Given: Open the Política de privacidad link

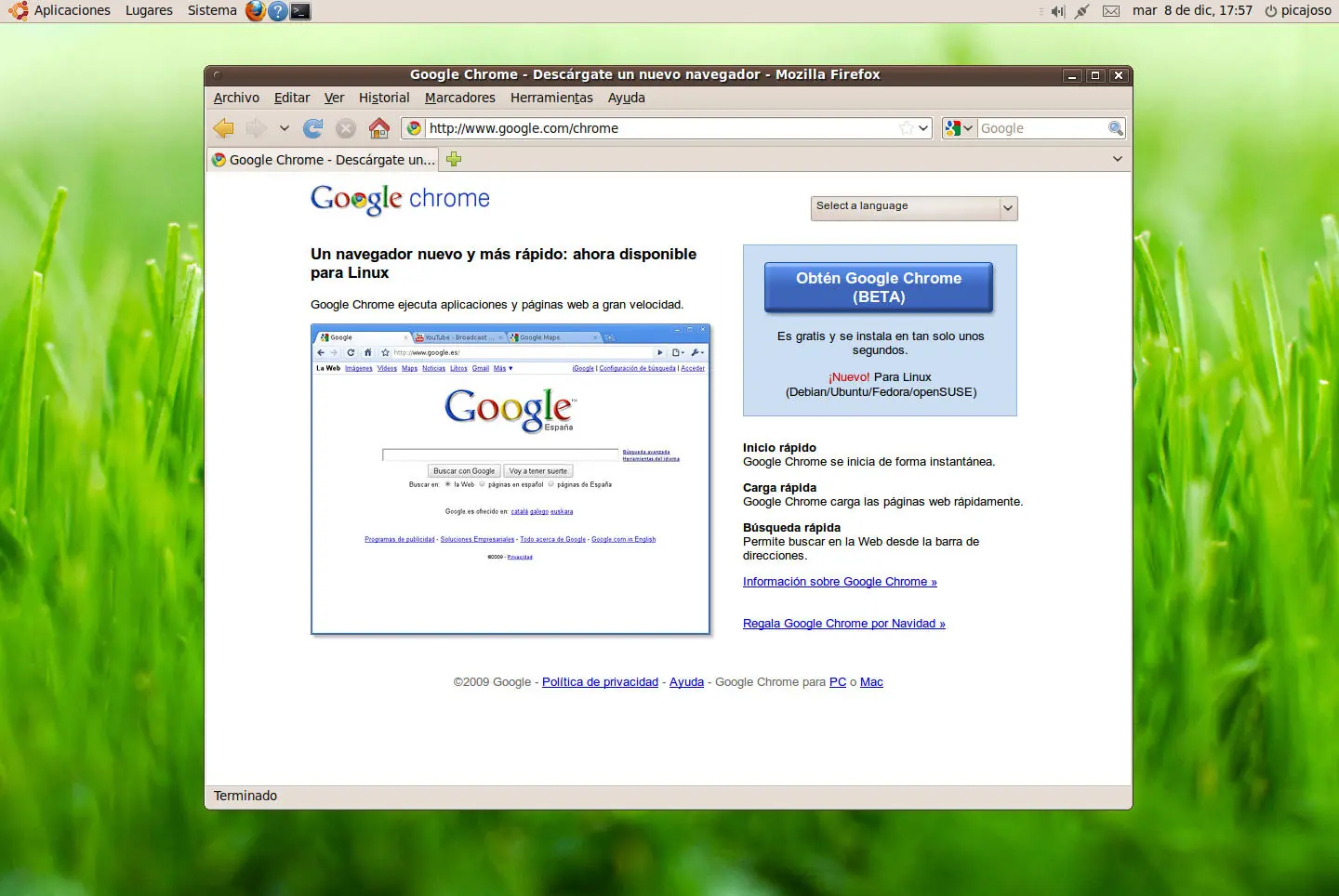Looking at the screenshot, I should coord(600,682).
